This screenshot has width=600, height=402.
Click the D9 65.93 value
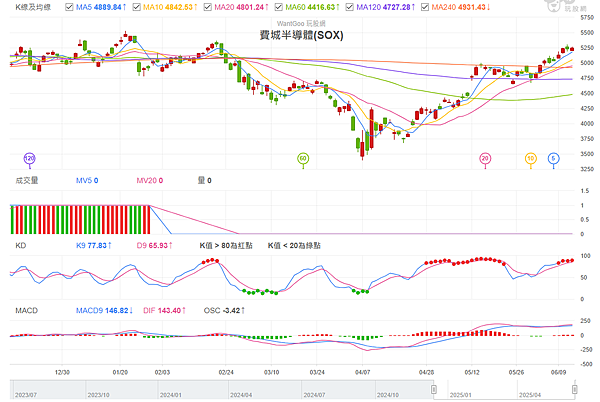tap(155, 245)
